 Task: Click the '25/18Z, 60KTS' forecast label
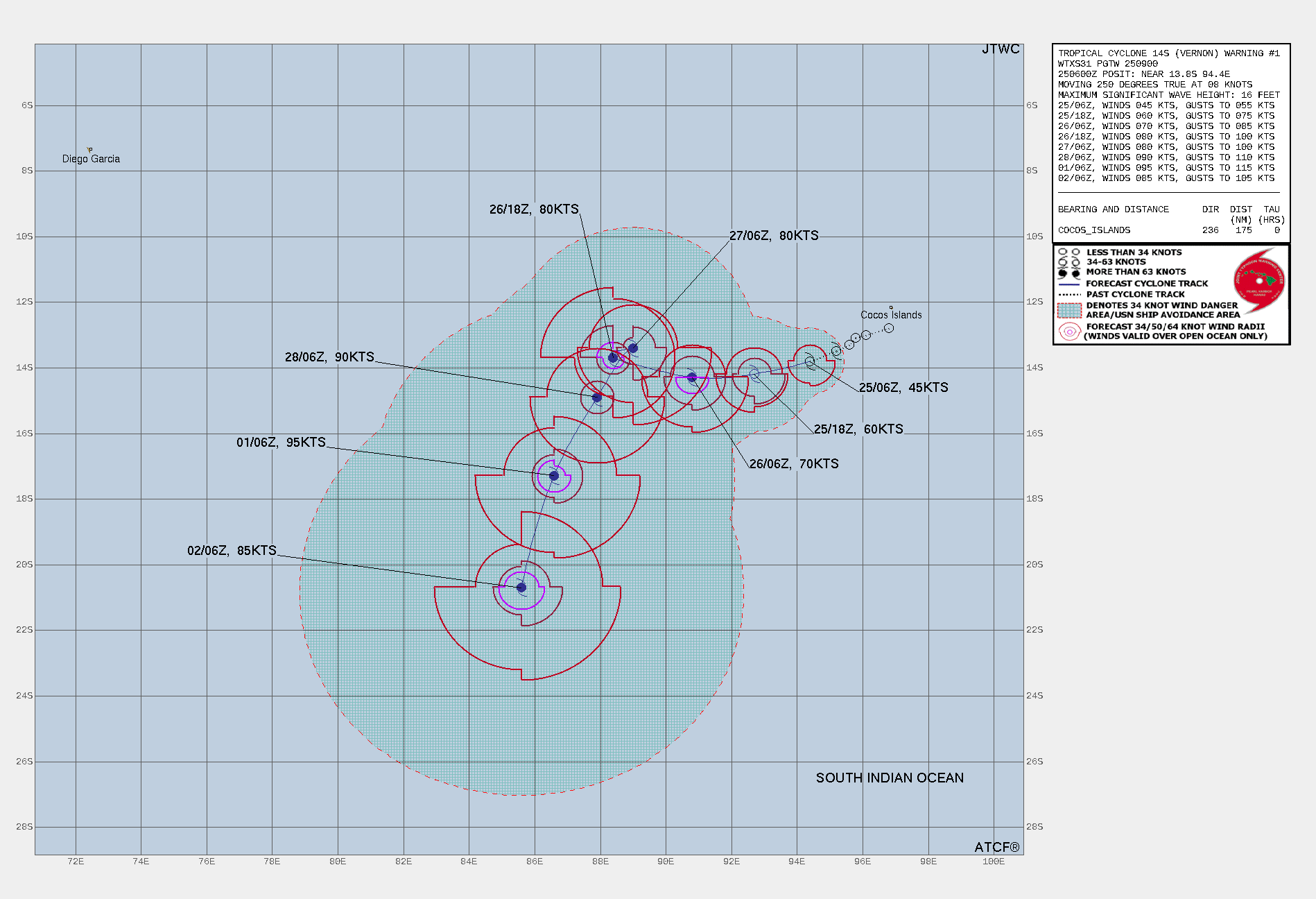[x=858, y=429]
